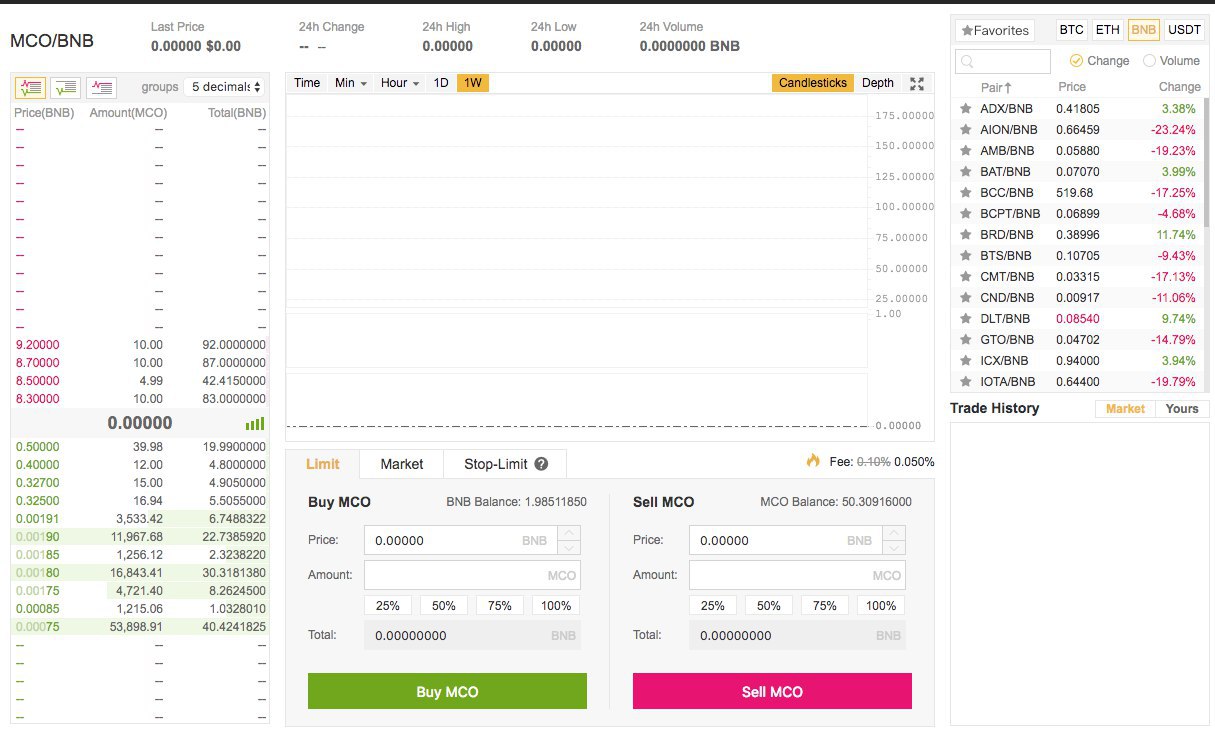Screen dimensions: 1215x734
Task: Star the GTO/BNB pair as favorite
Action: (965, 339)
